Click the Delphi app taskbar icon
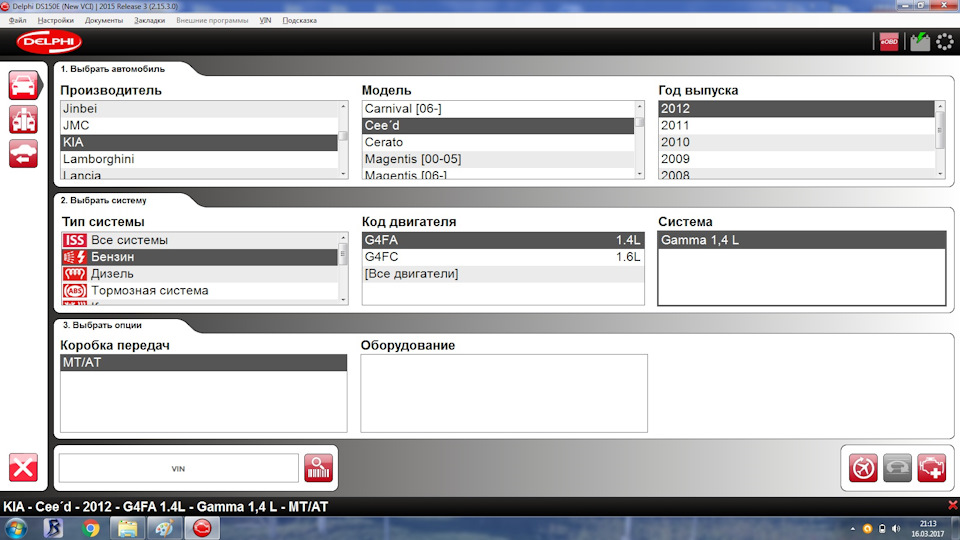The image size is (960, 540). [202, 528]
